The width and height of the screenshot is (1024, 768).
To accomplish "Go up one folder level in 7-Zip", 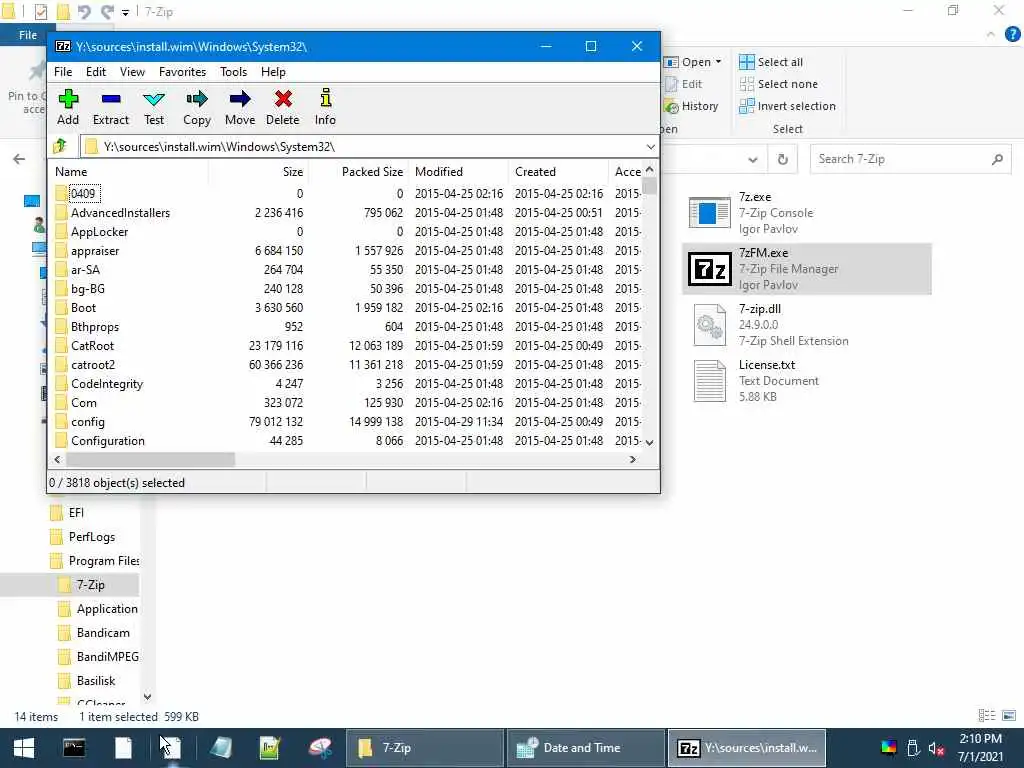I will click(61, 146).
